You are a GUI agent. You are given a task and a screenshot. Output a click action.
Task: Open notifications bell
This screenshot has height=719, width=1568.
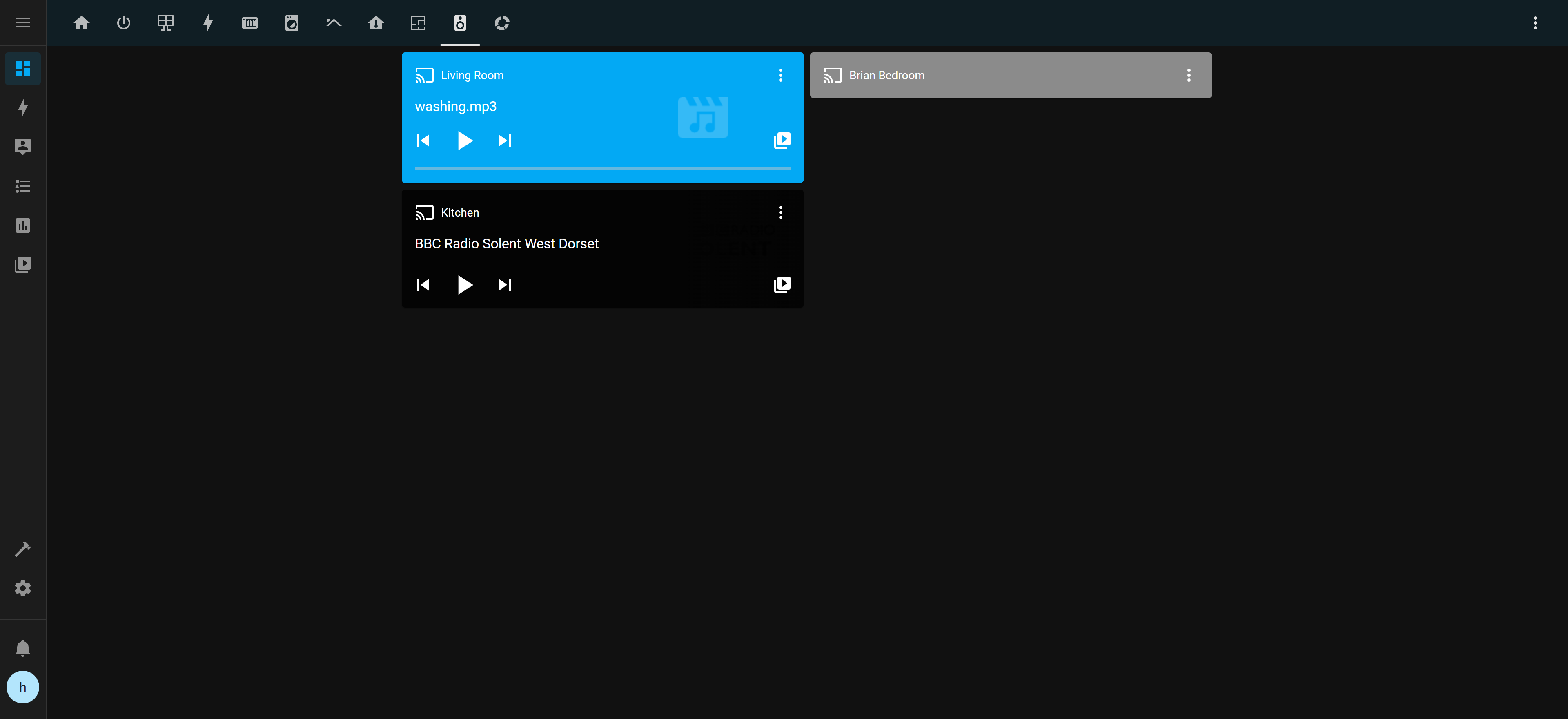[x=22, y=648]
